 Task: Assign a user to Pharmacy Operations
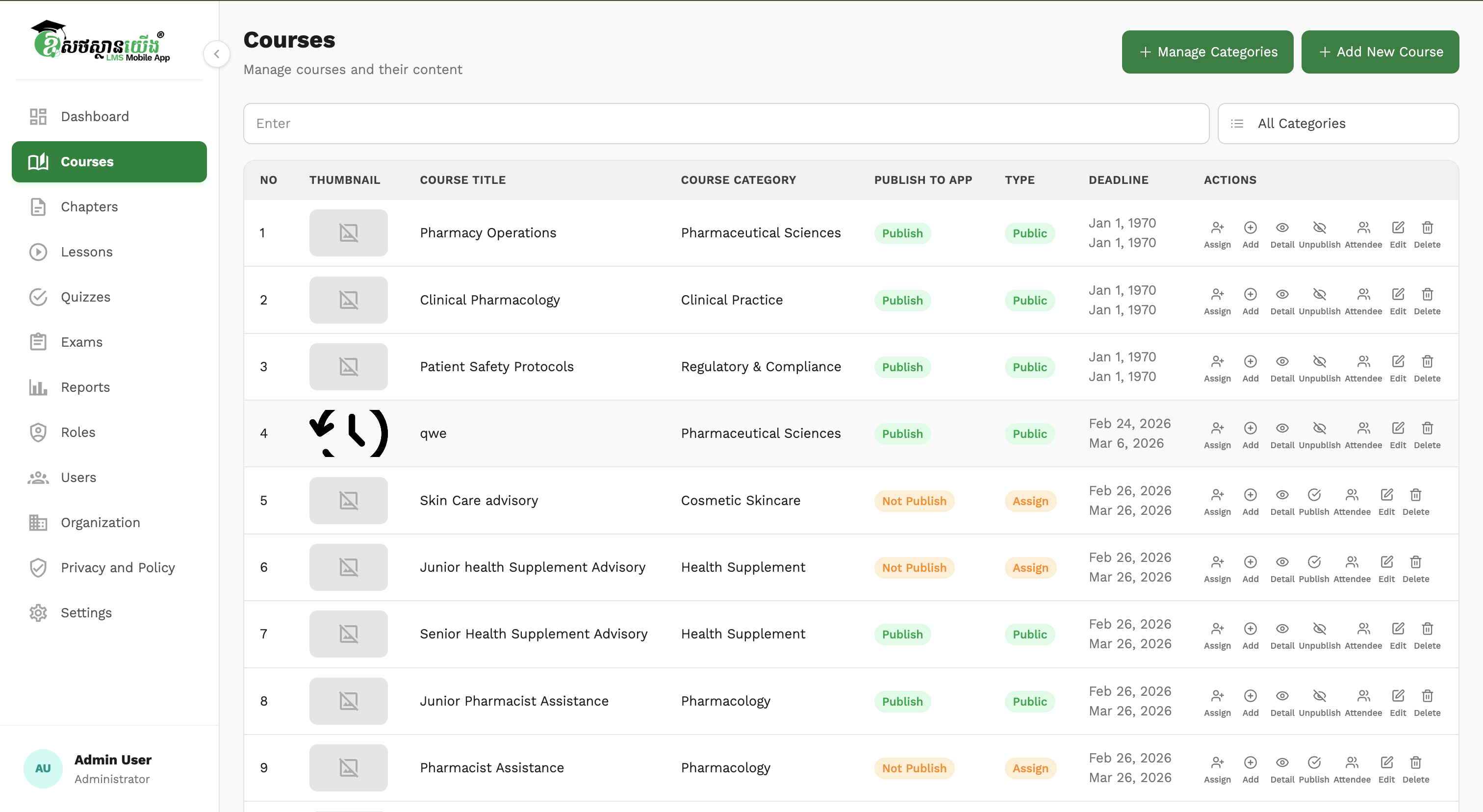1217,228
